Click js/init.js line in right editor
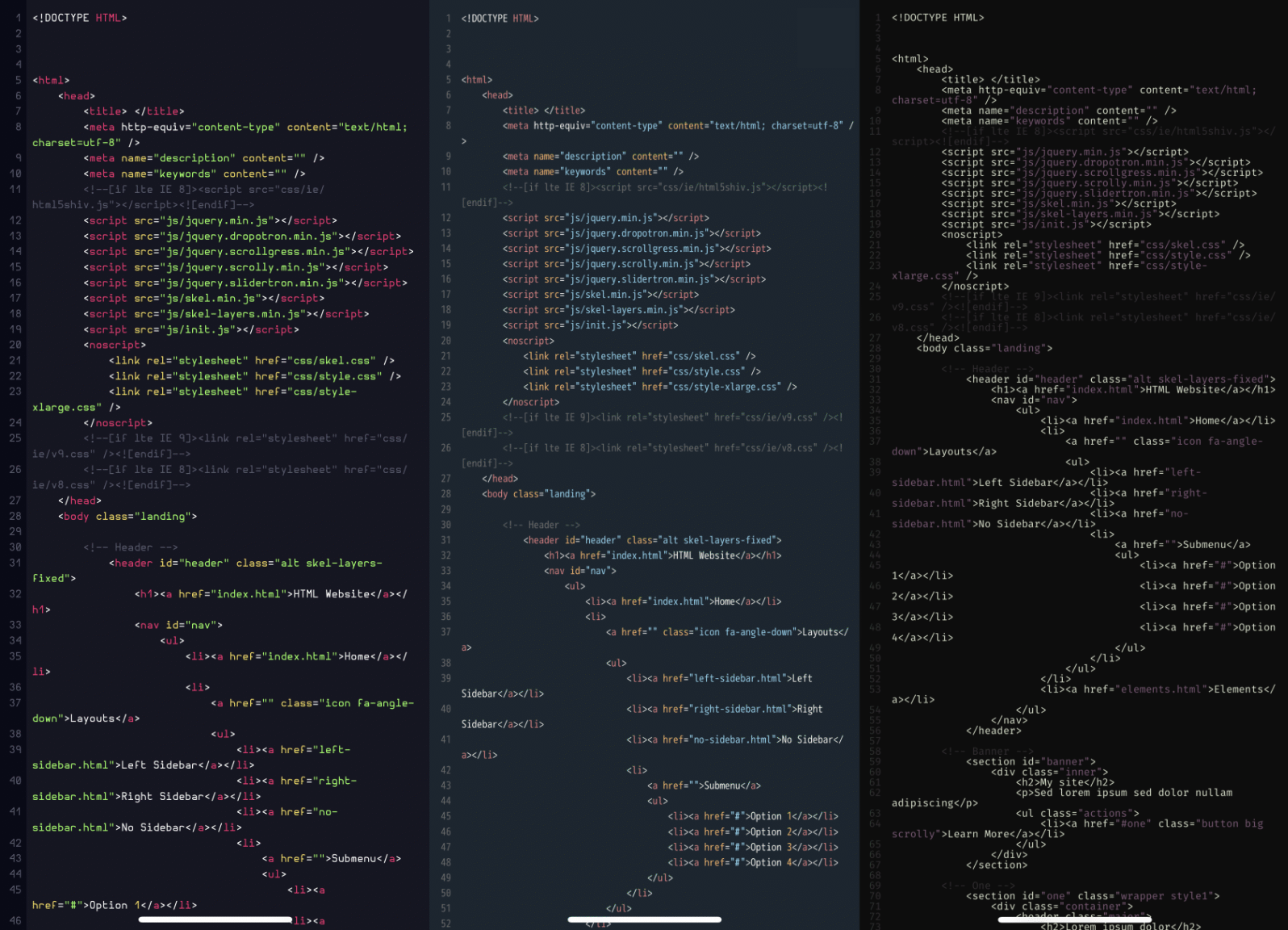 coord(1047,224)
